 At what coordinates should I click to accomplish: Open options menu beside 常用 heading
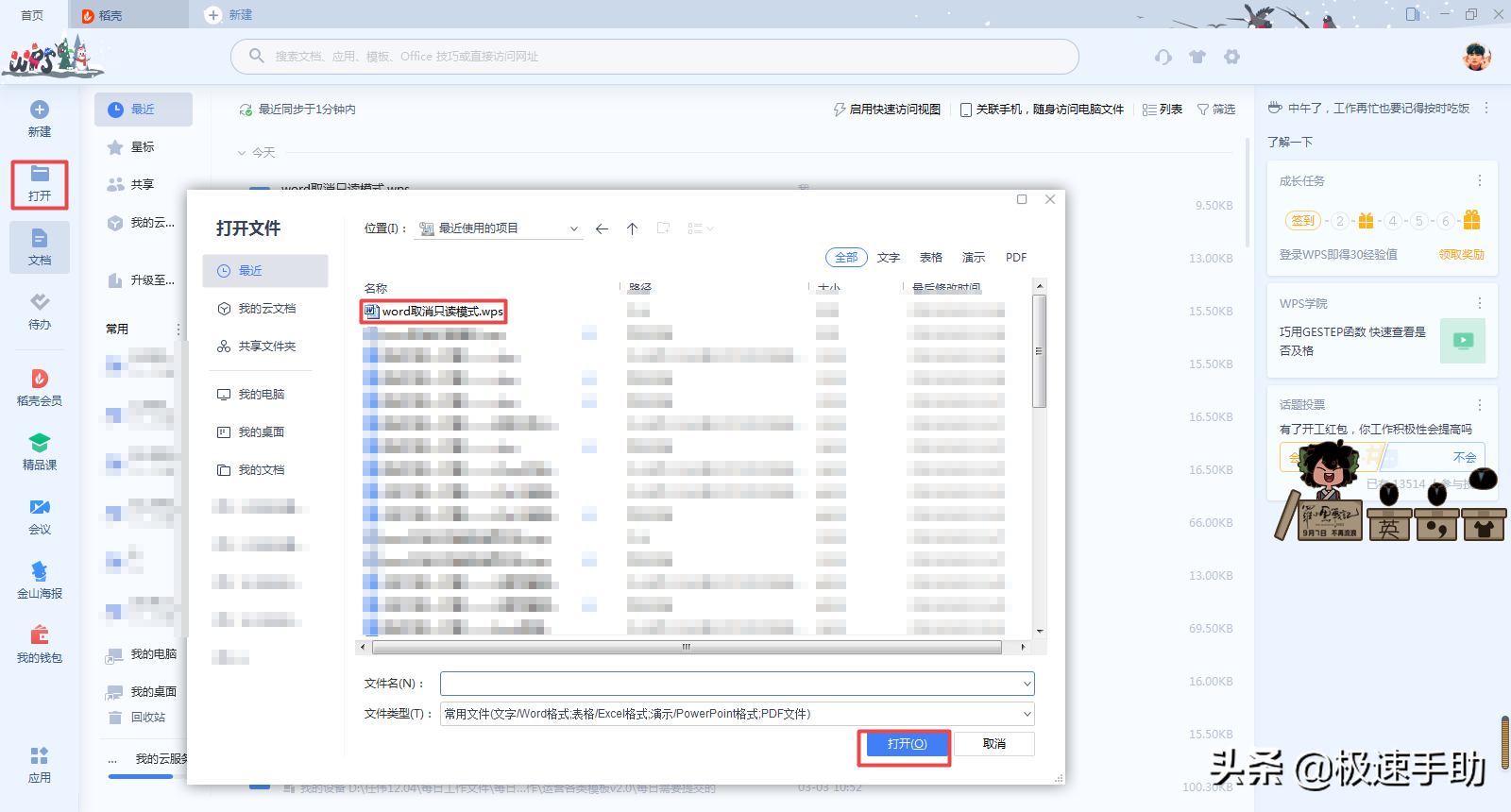178,329
